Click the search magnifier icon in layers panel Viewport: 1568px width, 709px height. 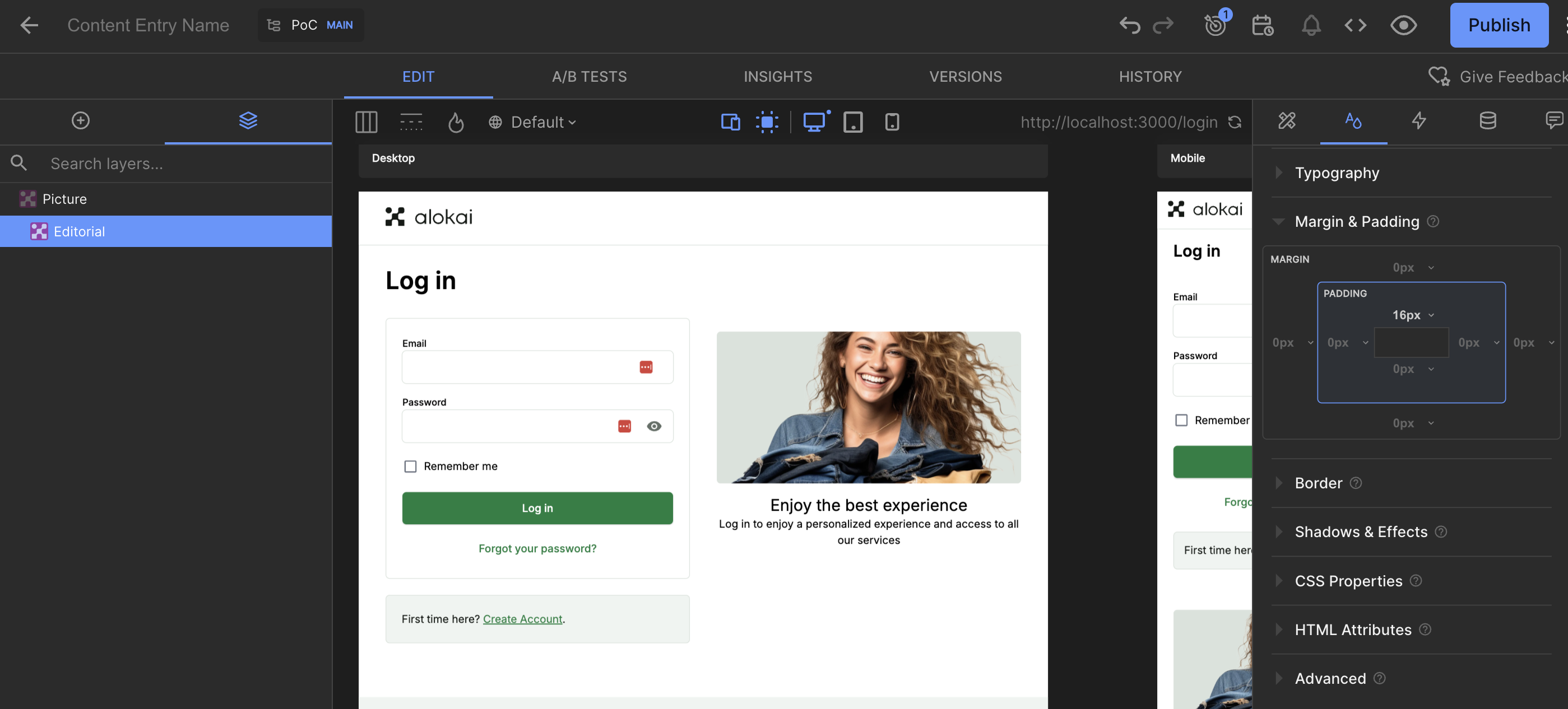pos(18,163)
